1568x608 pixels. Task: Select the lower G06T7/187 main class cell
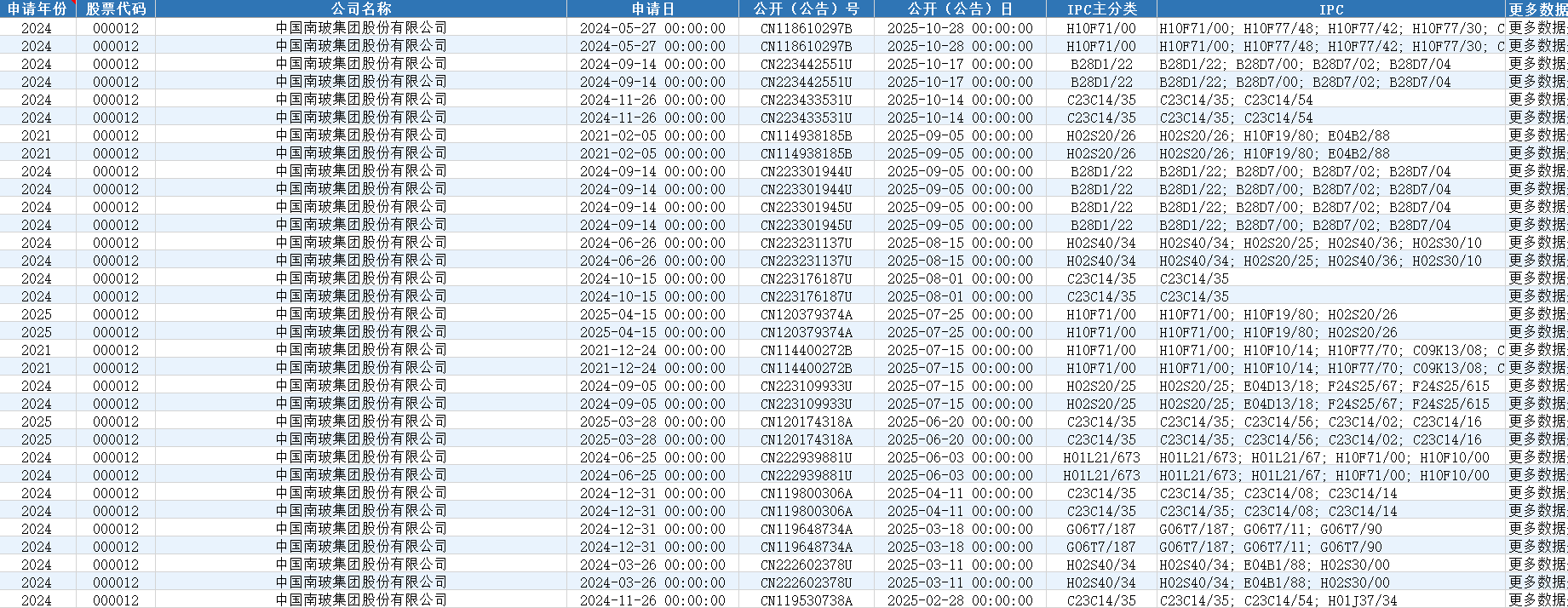click(1101, 546)
